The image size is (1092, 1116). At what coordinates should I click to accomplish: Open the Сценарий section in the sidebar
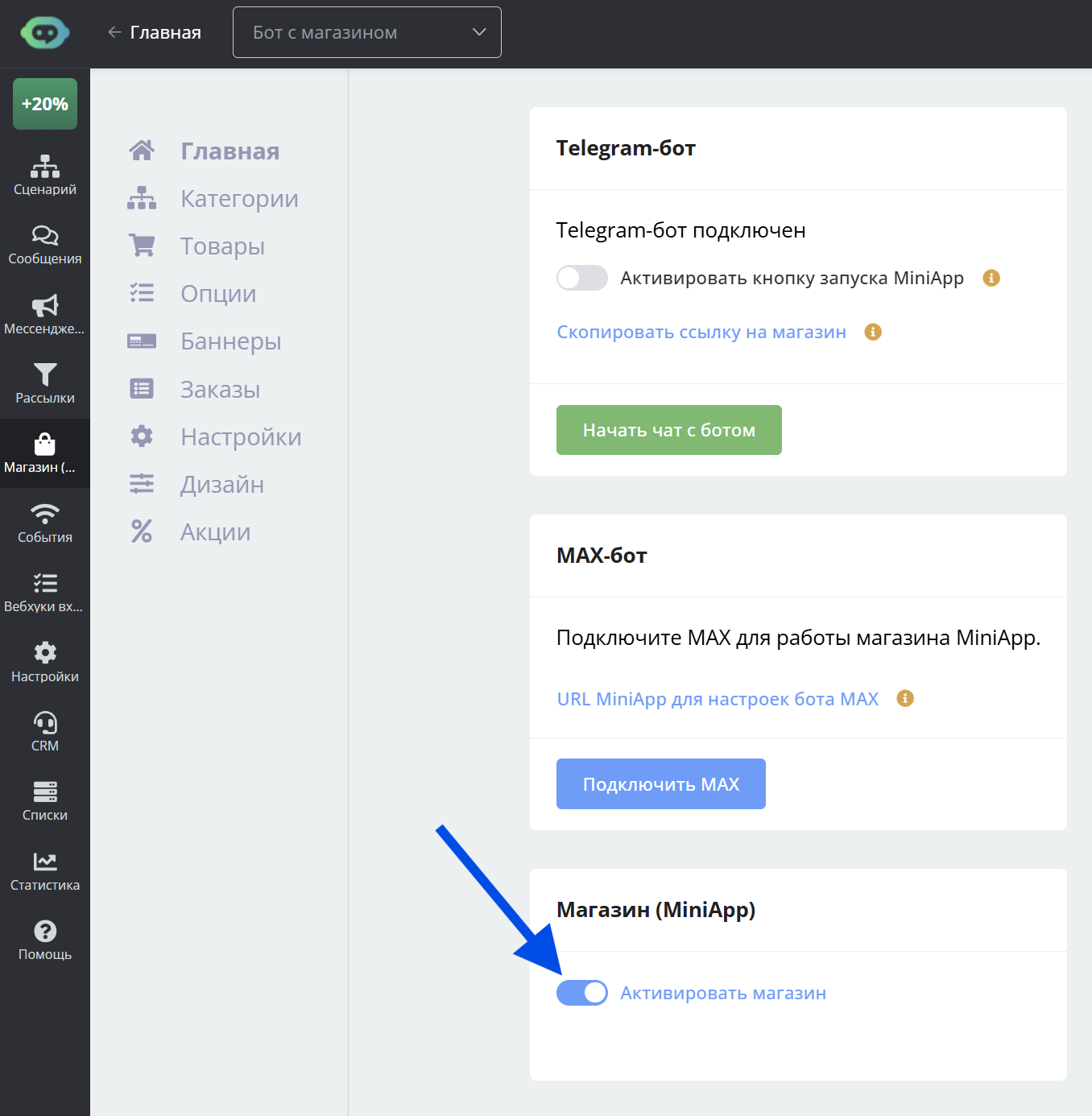pos(45,175)
